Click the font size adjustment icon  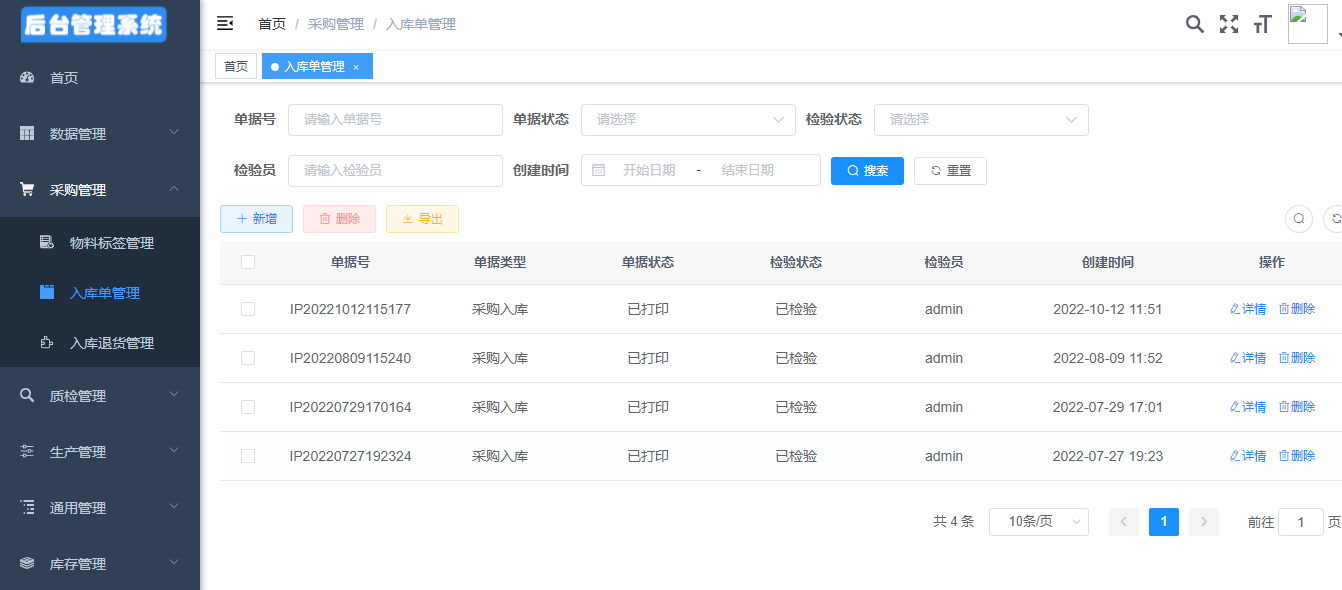pos(1262,24)
